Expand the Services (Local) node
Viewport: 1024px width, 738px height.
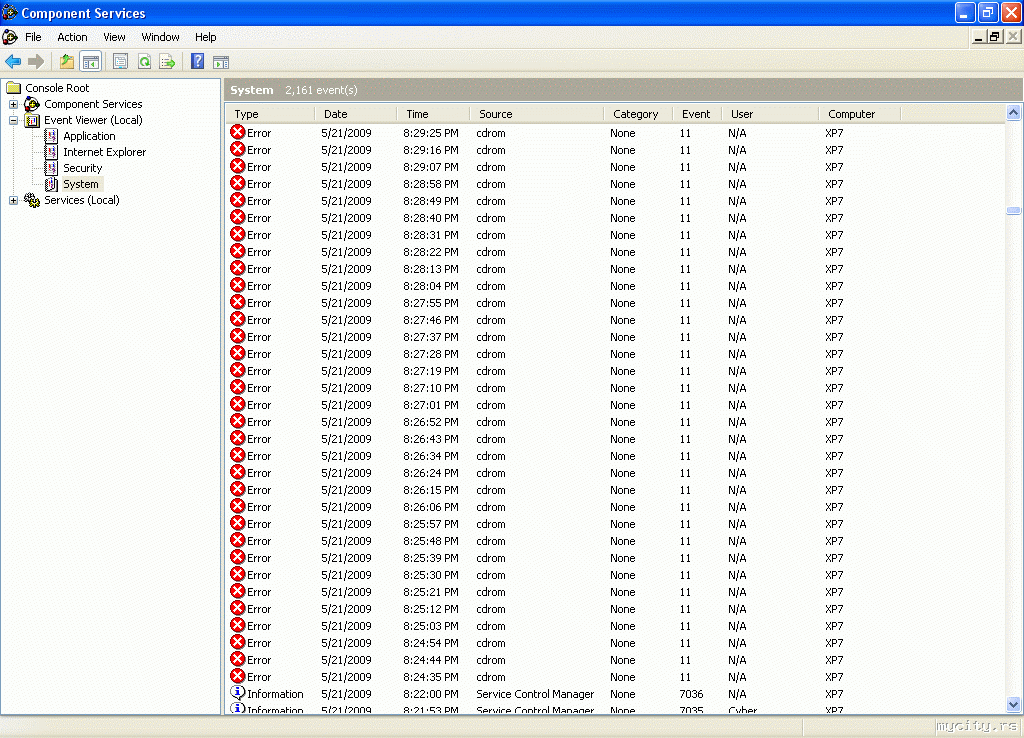point(13,201)
